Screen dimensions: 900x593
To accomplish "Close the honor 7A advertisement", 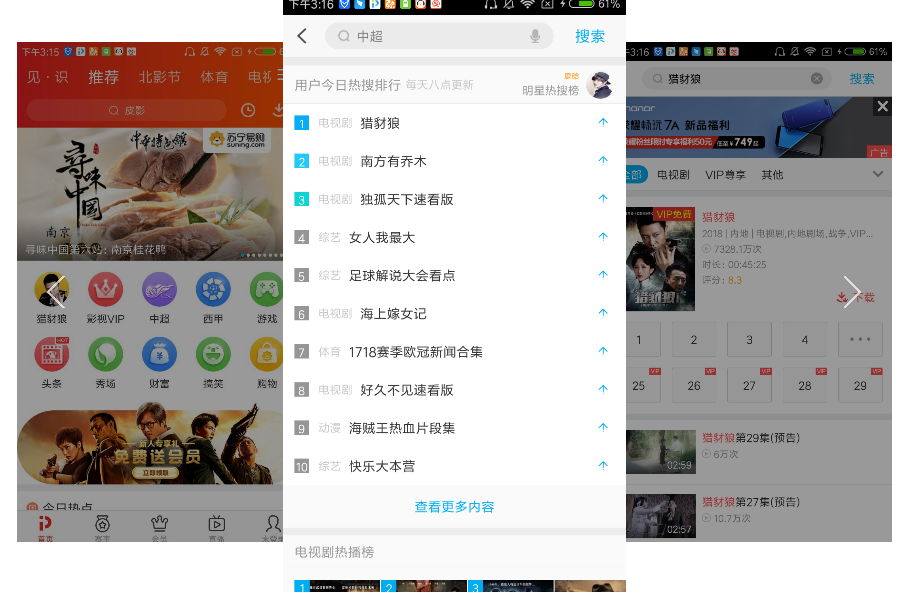I will 883,106.
